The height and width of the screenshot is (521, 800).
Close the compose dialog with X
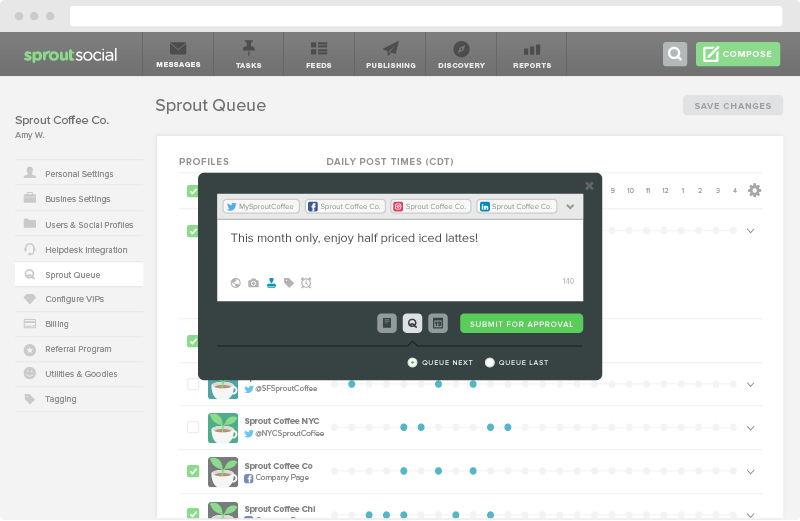coord(589,186)
